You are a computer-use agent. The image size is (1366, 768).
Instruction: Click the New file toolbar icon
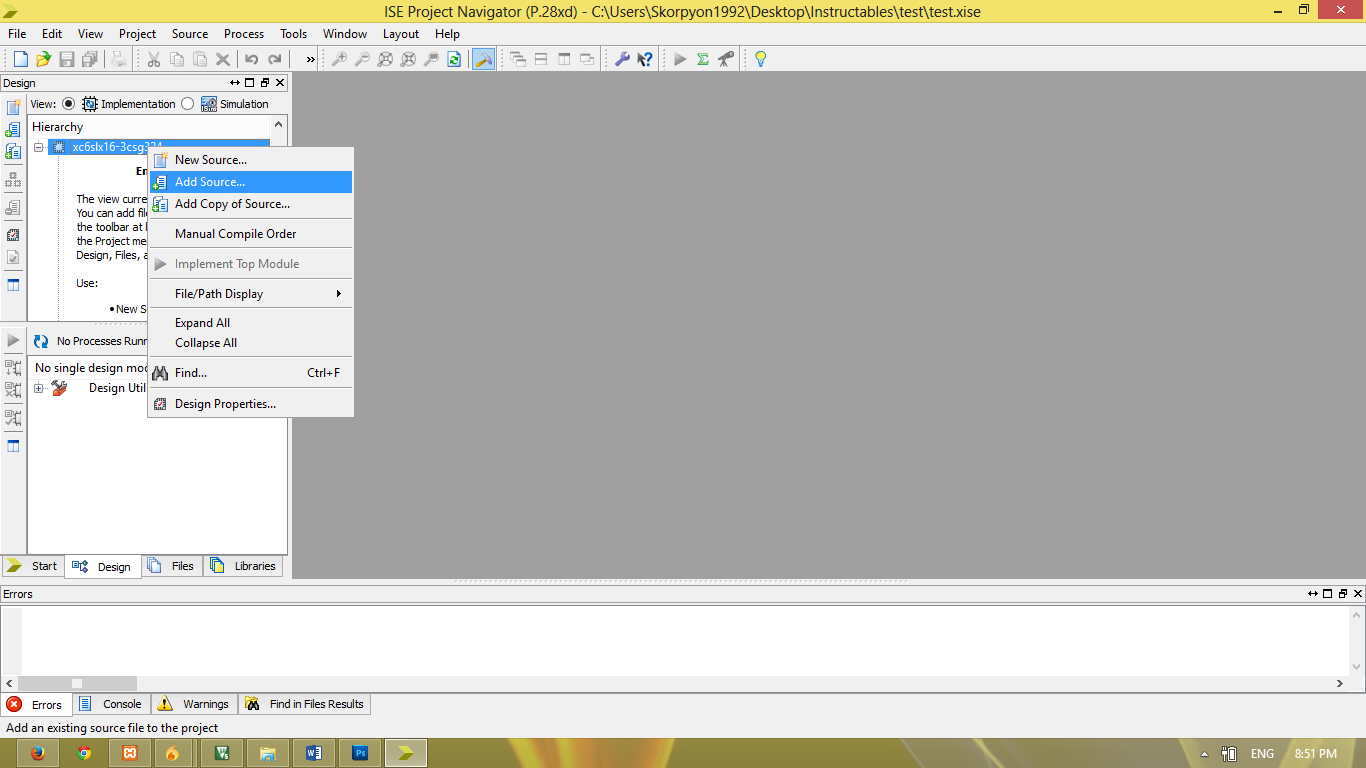click(x=20, y=59)
